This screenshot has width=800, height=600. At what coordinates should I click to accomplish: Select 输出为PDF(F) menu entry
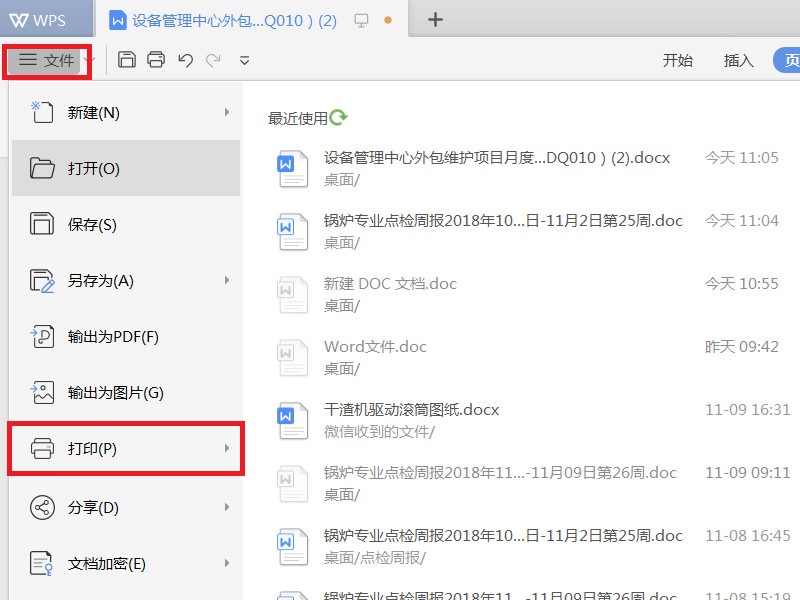pyautogui.click(x=126, y=336)
